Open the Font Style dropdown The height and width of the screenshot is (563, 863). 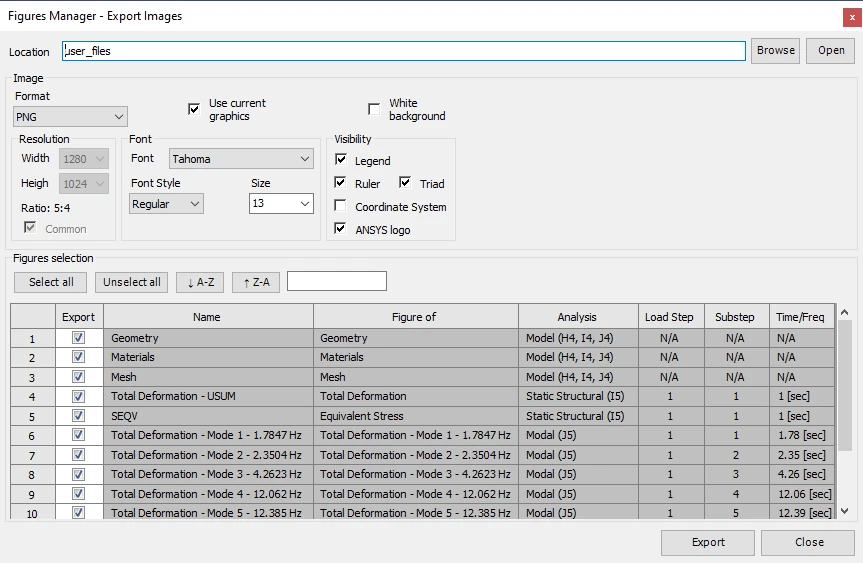pos(166,204)
